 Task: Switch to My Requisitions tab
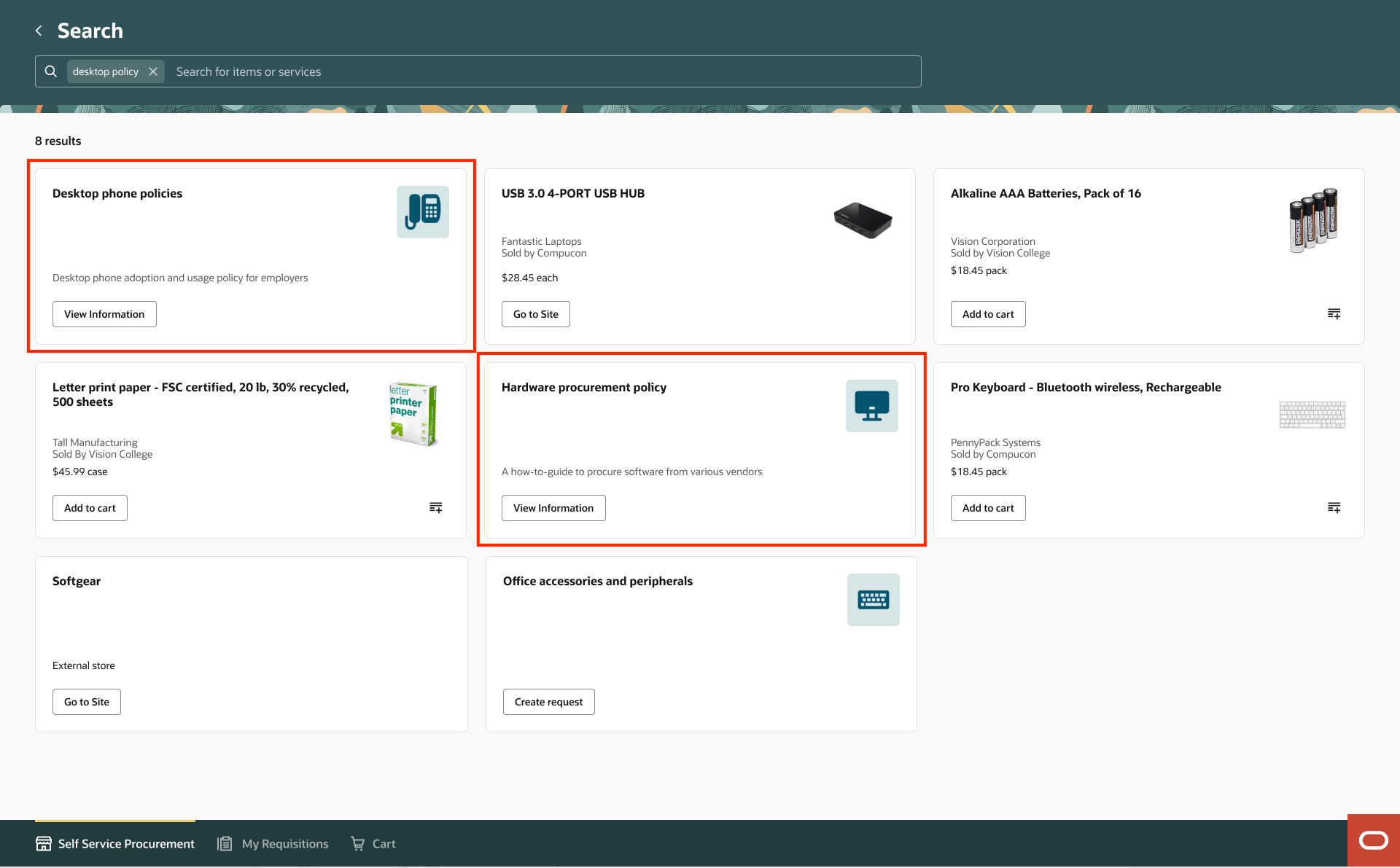[273, 843]
